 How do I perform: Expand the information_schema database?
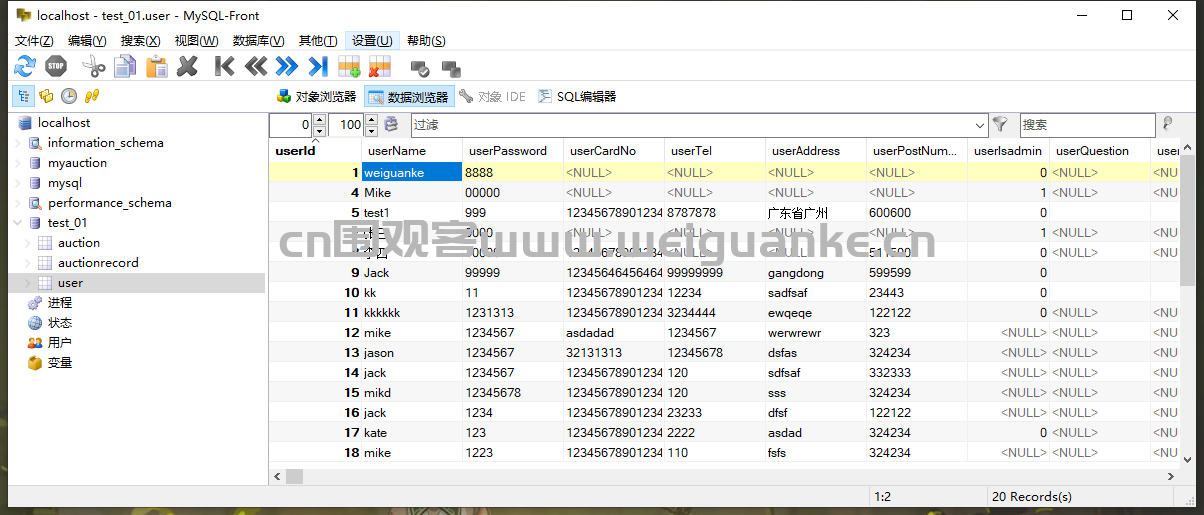click(17, 143)
